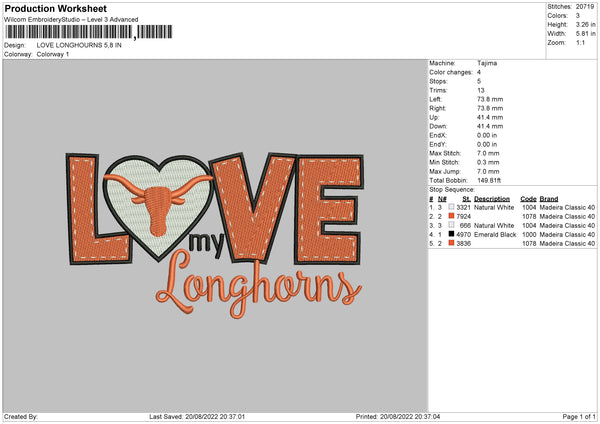Click the Down value '41.4 mm'
Viewport: 600px width, 424px height.
(490, 126)
